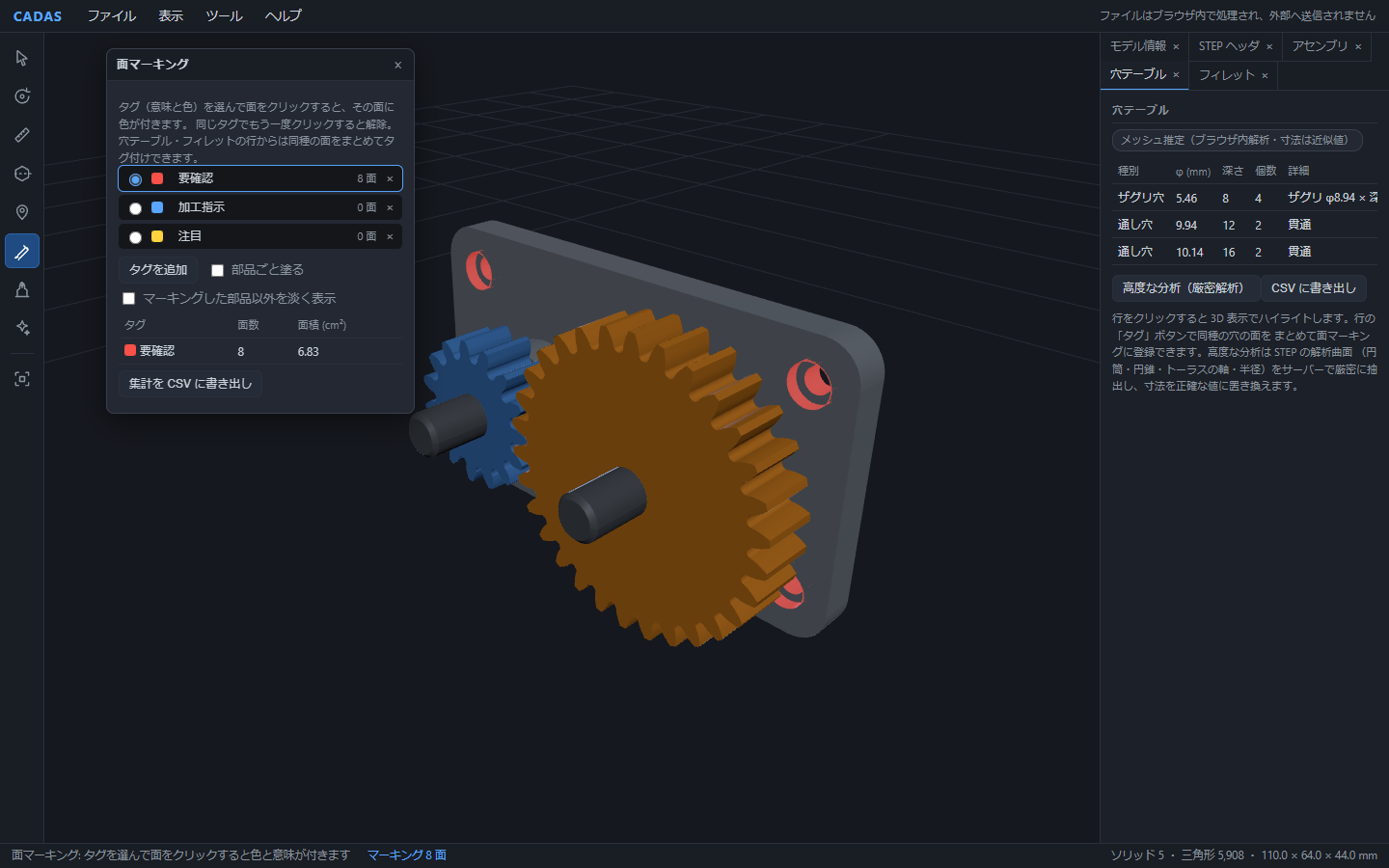Open the ファイル menu

tap(112, 15)
